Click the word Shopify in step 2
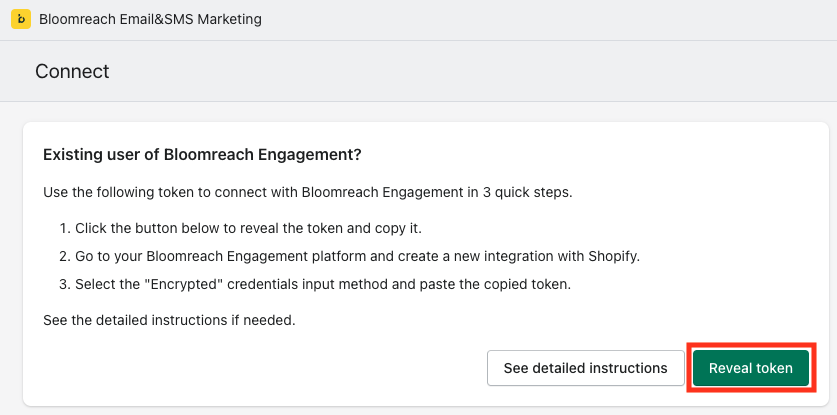Screen dimensions: 837x415 tap(611, 256)
